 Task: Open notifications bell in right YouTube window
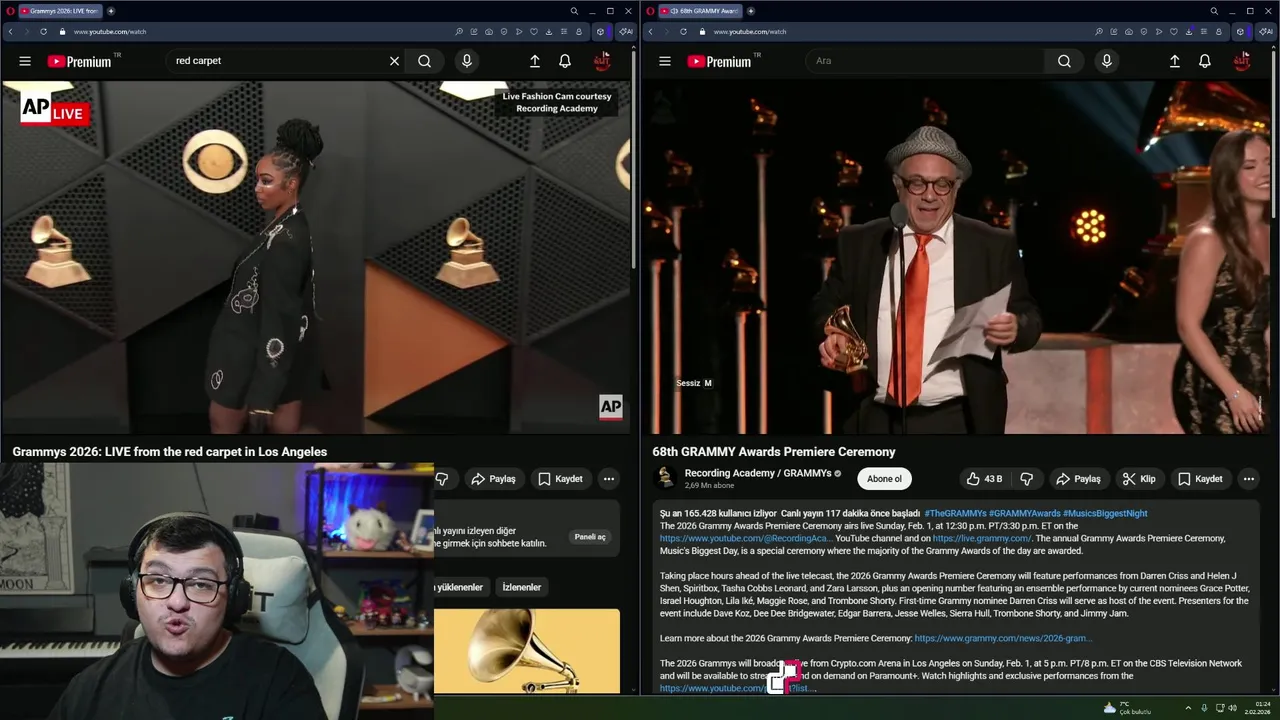click(x=1205, y=61)
